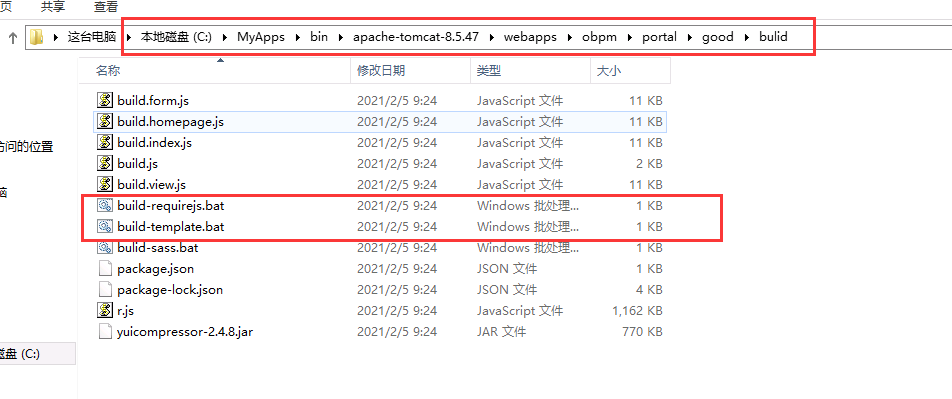Click the build.index.js file icon
Image resolution: width=952 pixels, height=399 pixels.
106,143
